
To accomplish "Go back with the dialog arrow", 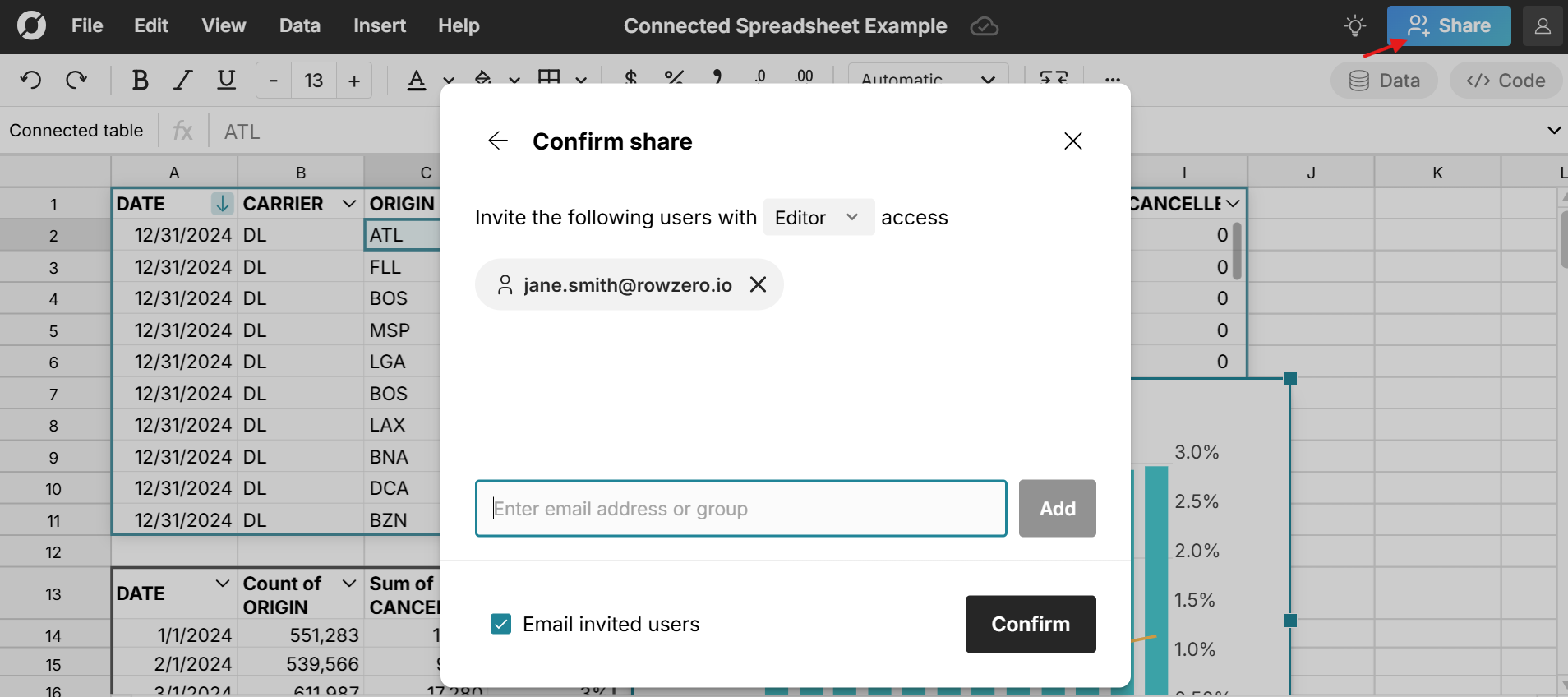I will [498, 141].
